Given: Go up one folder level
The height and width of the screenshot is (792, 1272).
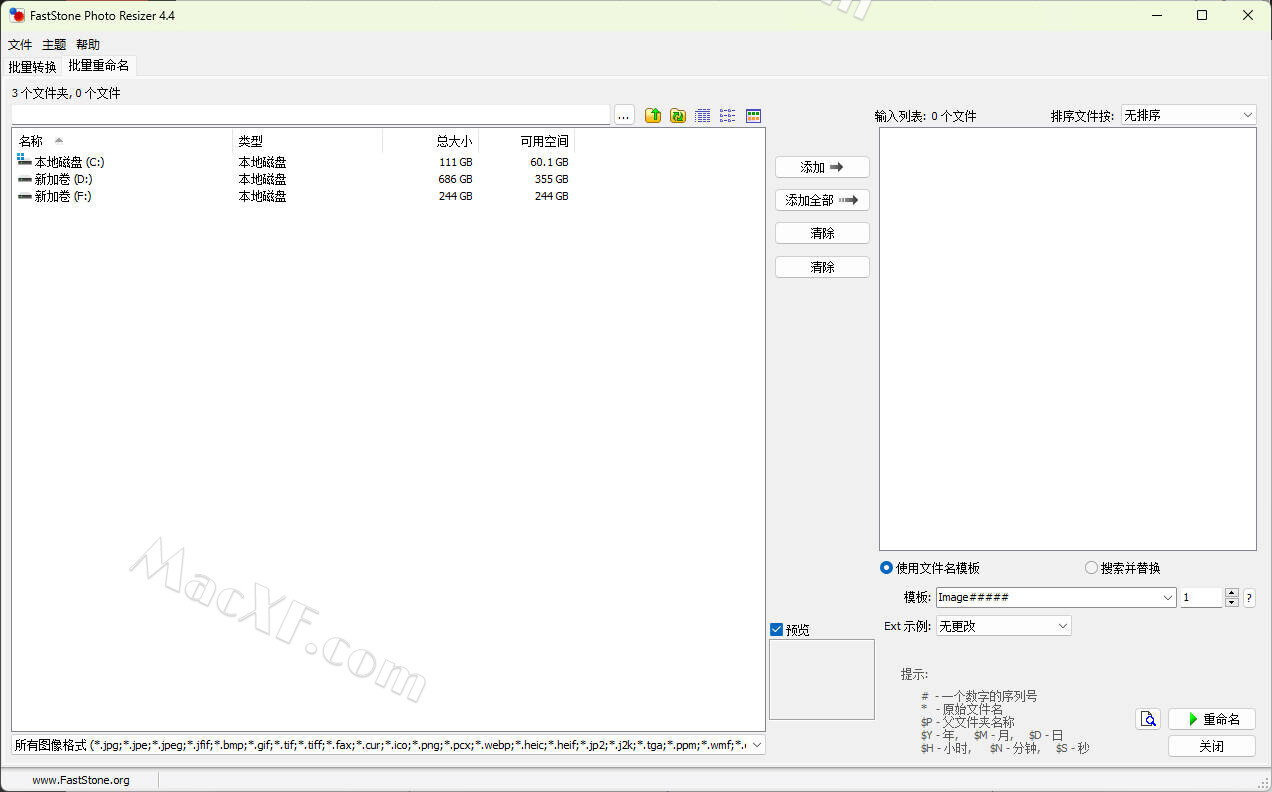Looking at the screenshot, I should tap(653, 116).
